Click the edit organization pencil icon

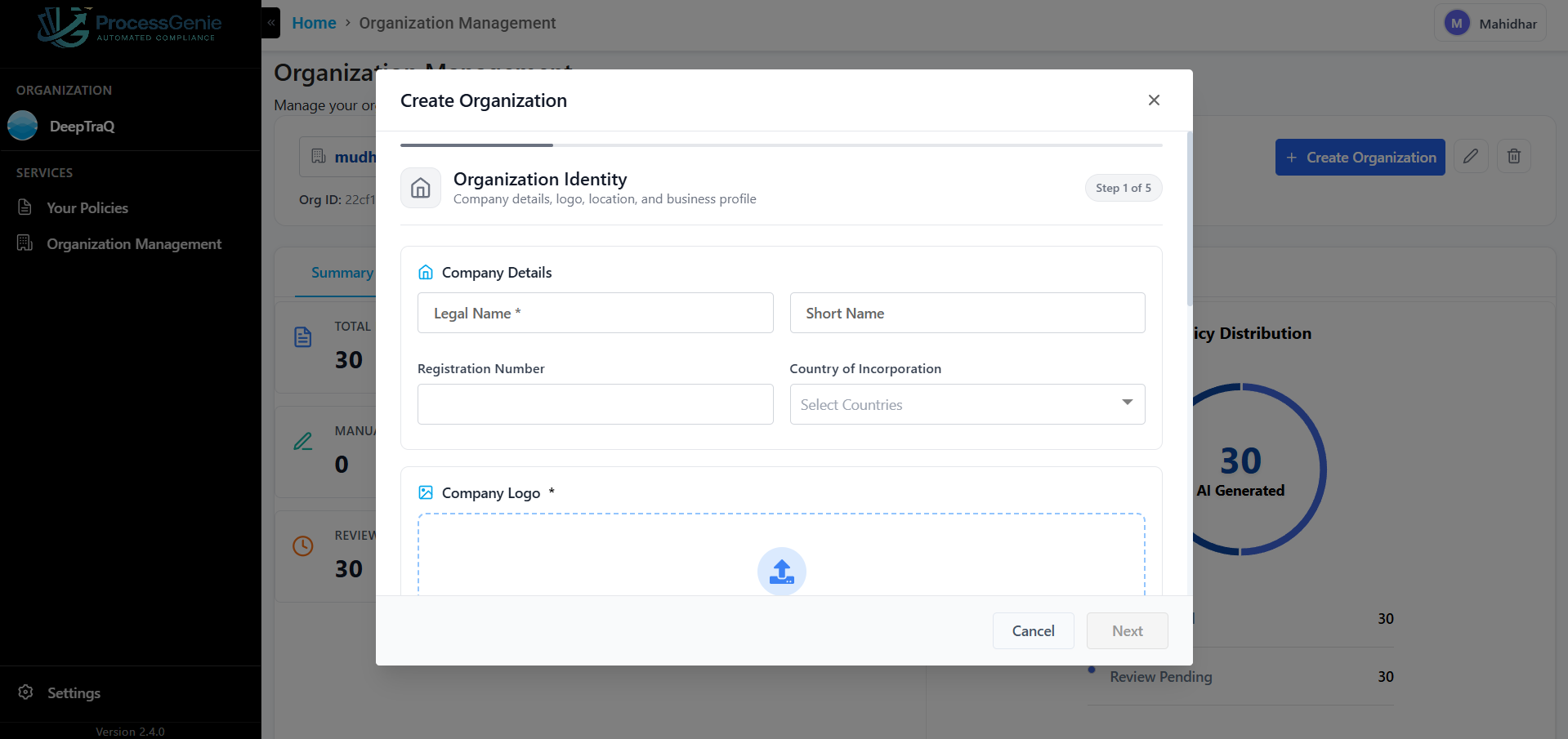1471,157
